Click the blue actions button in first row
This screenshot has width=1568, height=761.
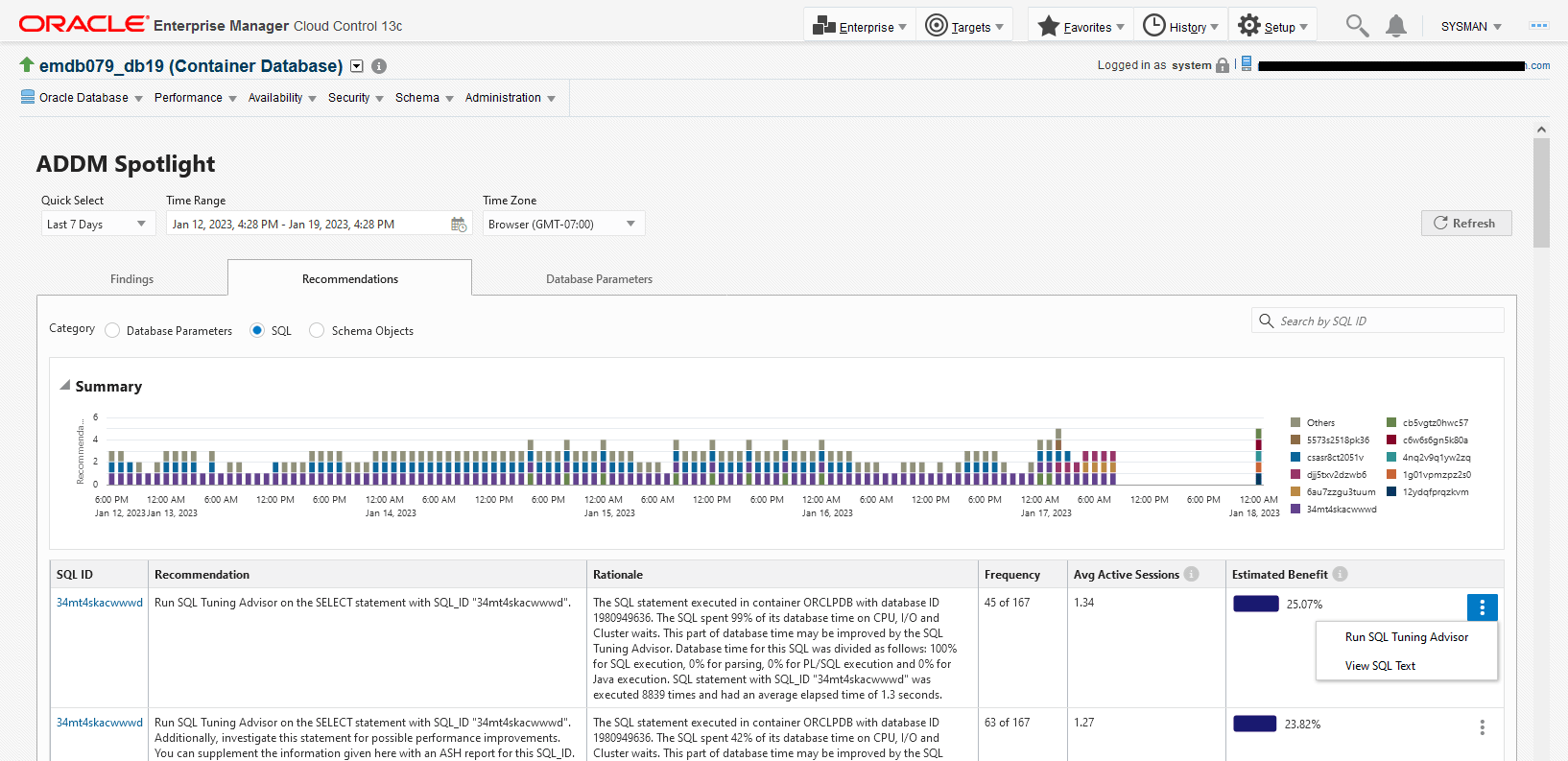click(x=1482, y=607)
